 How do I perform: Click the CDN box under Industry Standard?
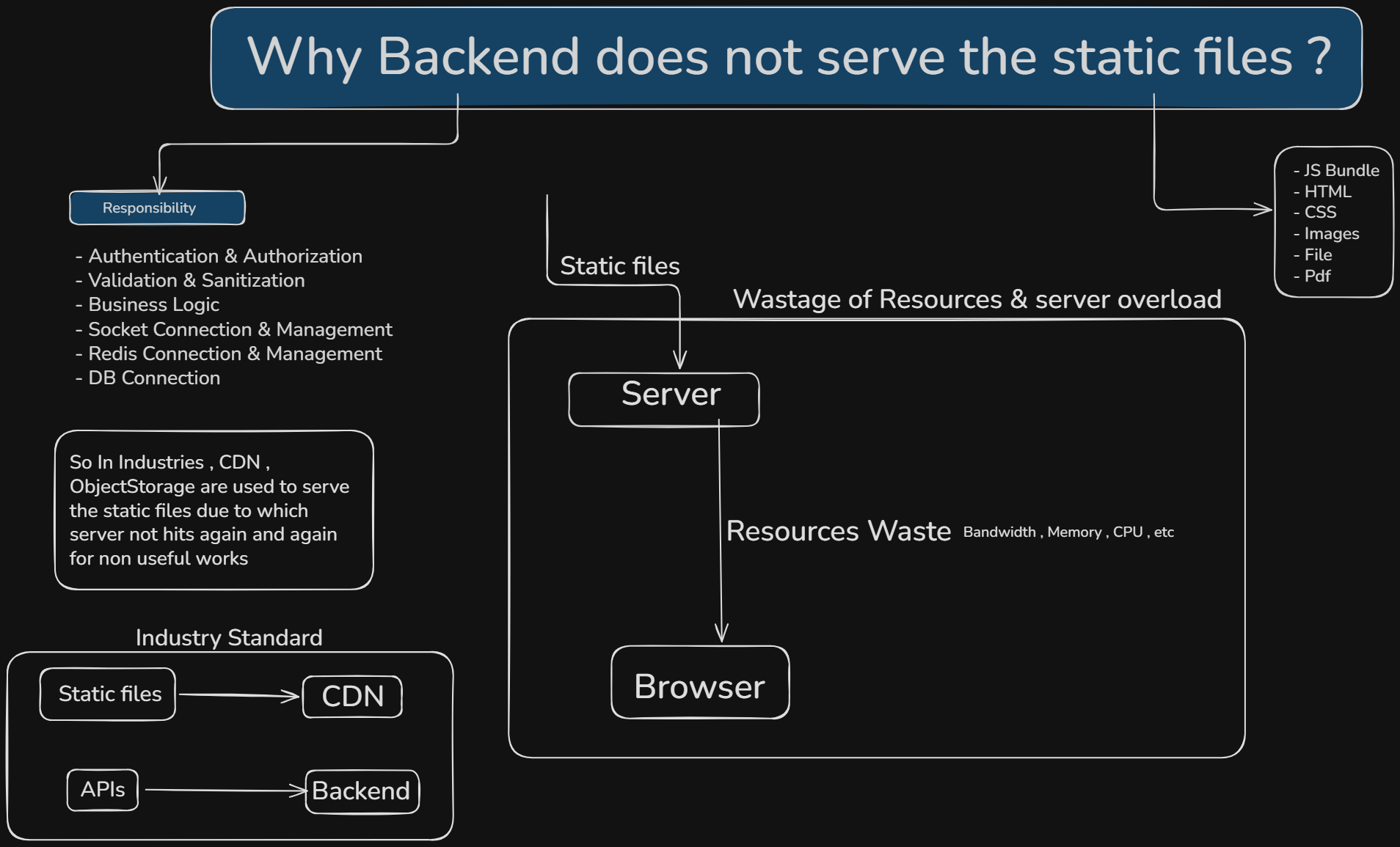click(352, 697)
